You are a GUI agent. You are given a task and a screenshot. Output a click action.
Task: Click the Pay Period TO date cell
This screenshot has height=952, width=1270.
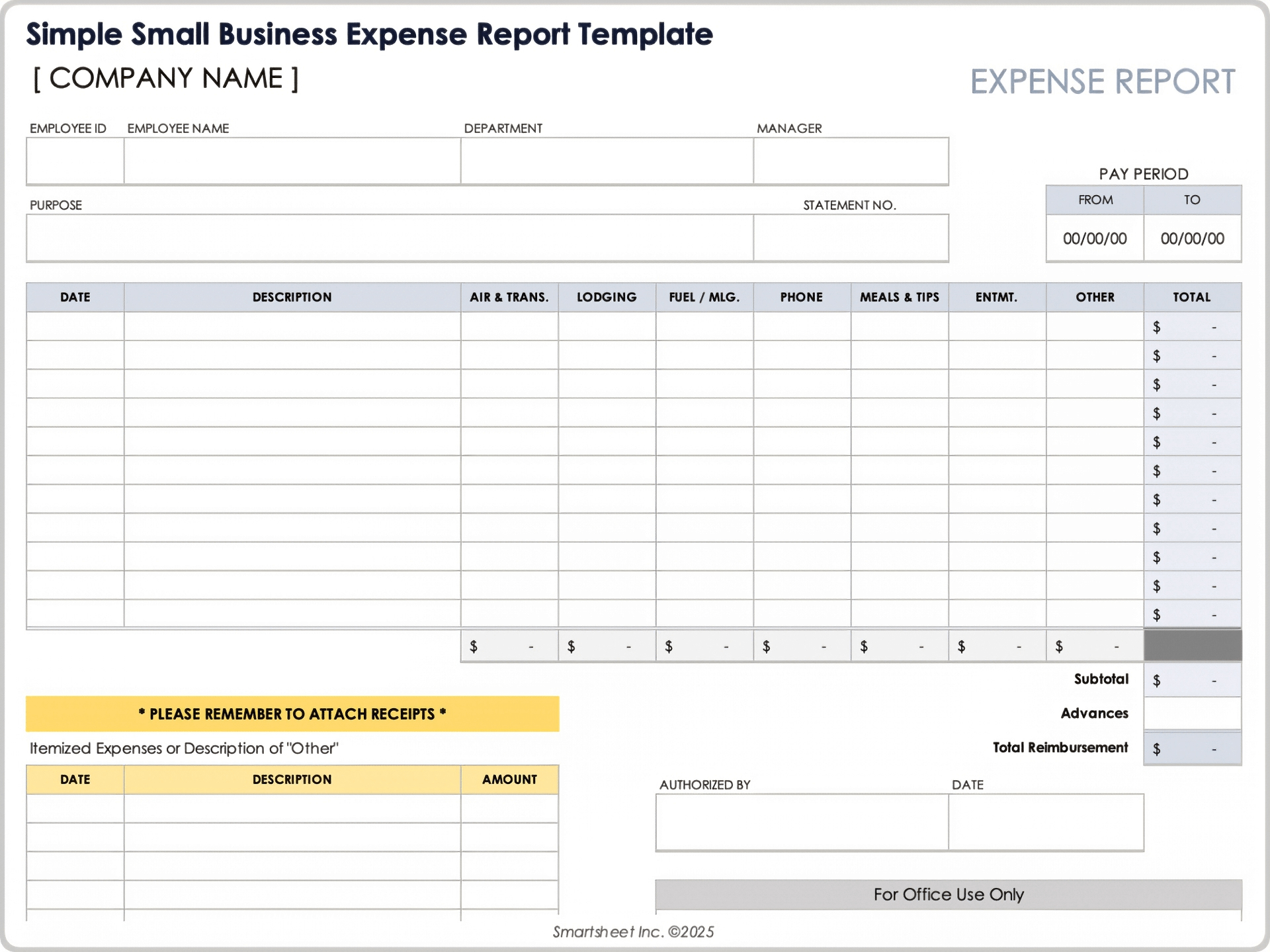(1192, 238)
